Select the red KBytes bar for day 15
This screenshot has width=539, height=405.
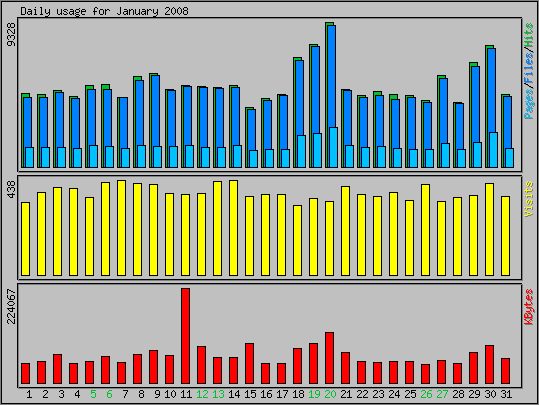tap(250, 363)
